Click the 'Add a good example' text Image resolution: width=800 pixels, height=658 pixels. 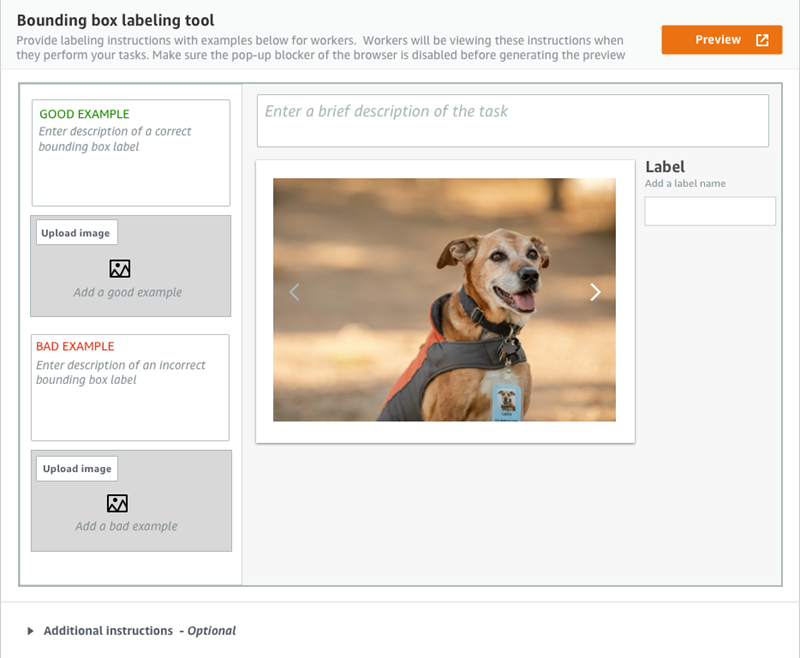click(x=128, y=293)
